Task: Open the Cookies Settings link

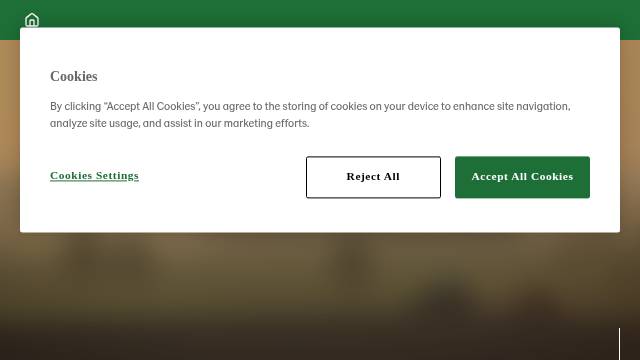Action: 94,176
